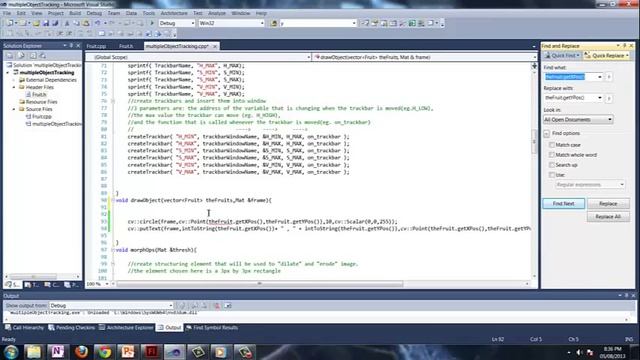Image resolution: width=640 pixels, height=360 pixels.
Task: Click the Paste icon in the toolbar
Action: (86, 23)
